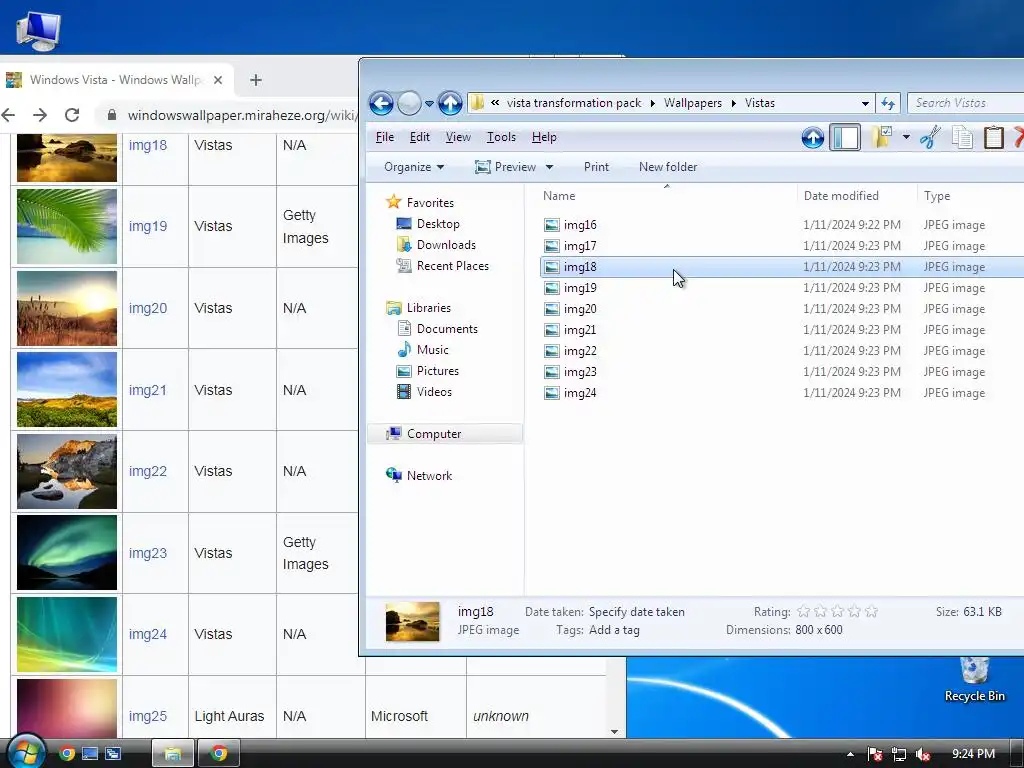Reload the Chrome page
Screen dimensions: 1024x768
tap(72, 115)
